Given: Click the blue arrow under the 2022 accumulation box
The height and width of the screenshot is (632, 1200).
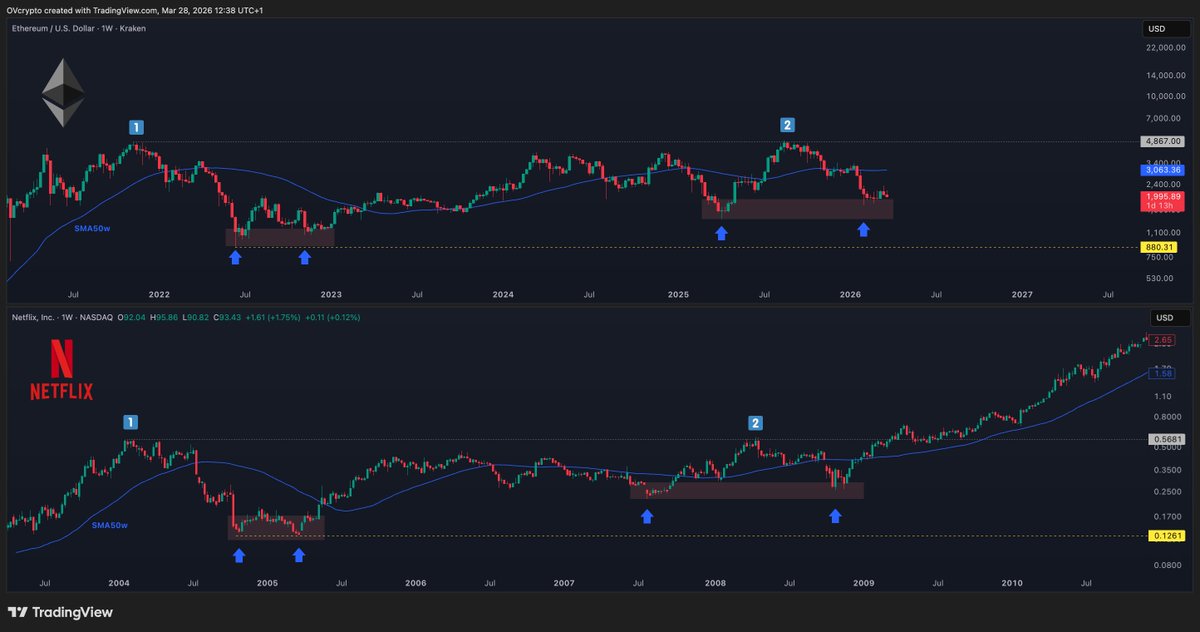Looking at the screenshot, I should (x=236, y=257).
